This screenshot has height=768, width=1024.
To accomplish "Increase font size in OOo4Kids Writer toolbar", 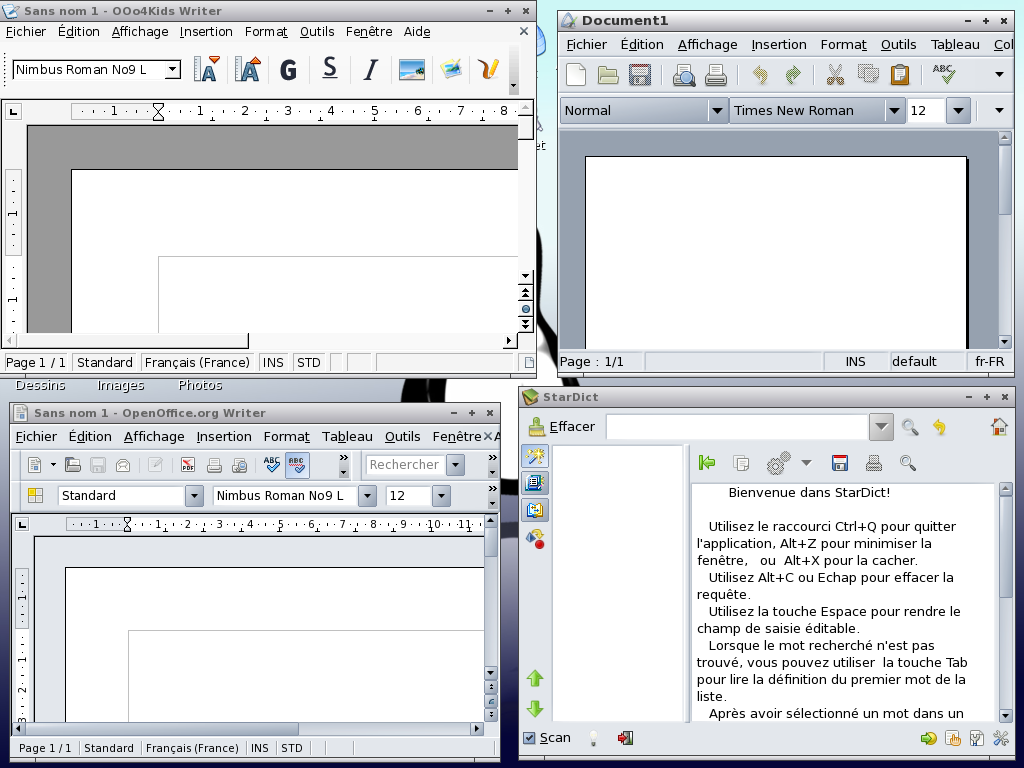I will pyautogui.click(x=248, y=69).
